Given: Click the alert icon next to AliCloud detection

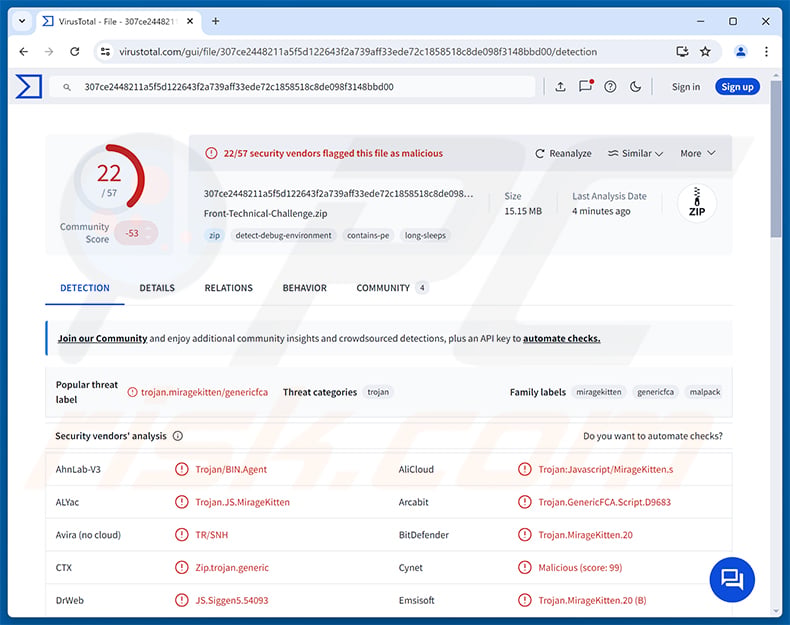Looking at the screenshot, I should (524, 469).
